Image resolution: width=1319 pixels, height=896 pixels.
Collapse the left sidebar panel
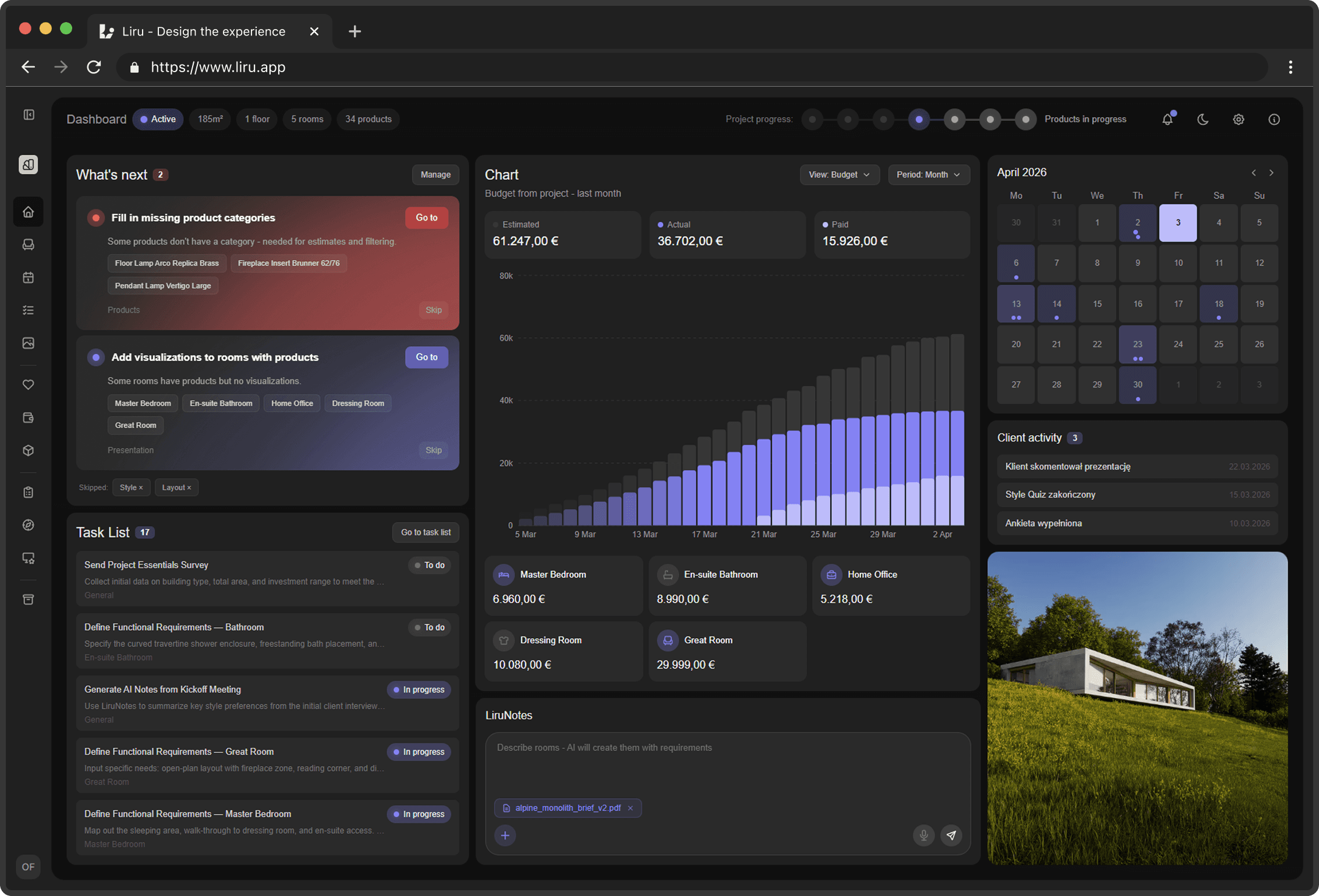[28, 115]
